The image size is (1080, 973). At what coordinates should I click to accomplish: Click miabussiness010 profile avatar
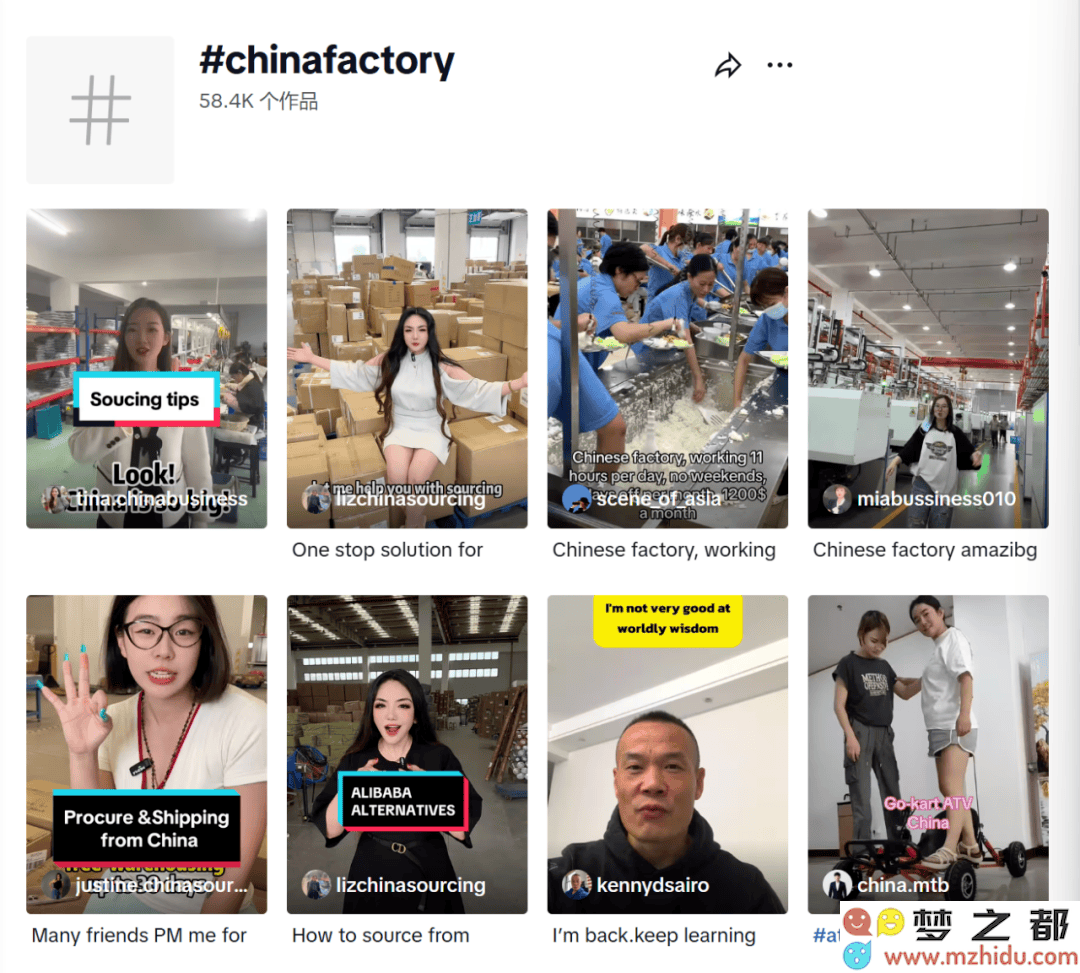point(837,499)
